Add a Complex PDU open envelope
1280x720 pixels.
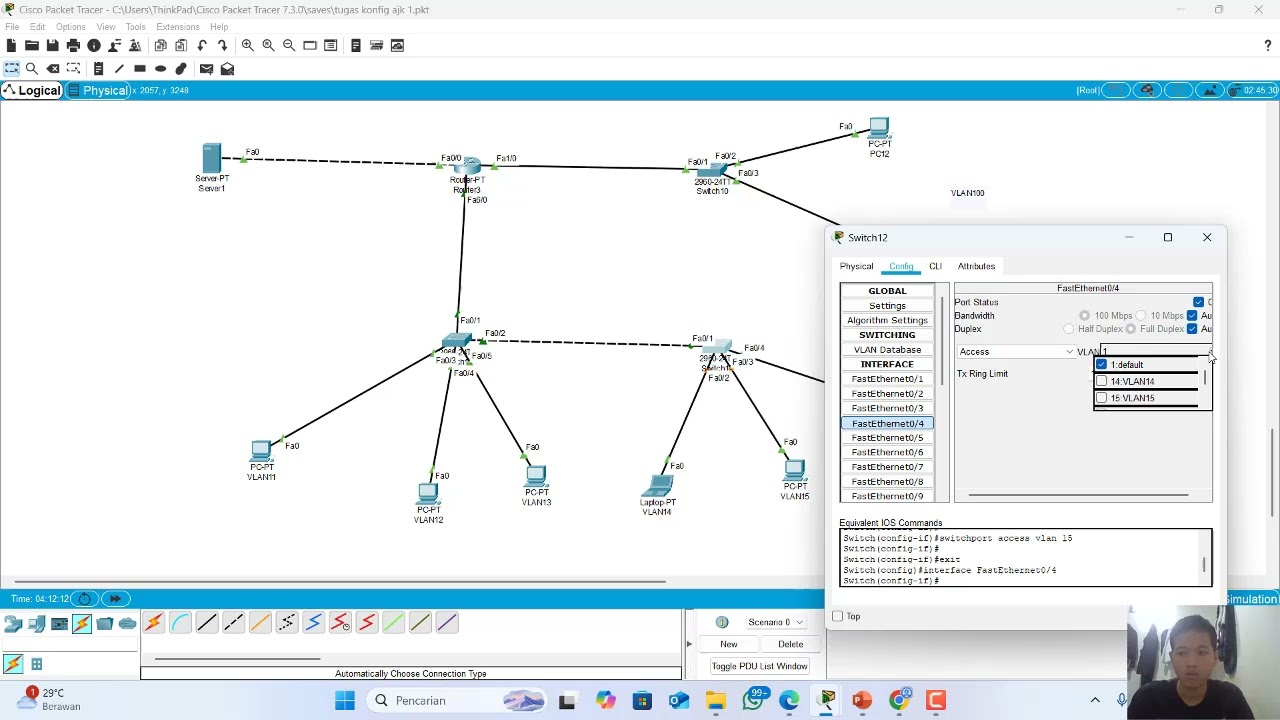point(227,69)
